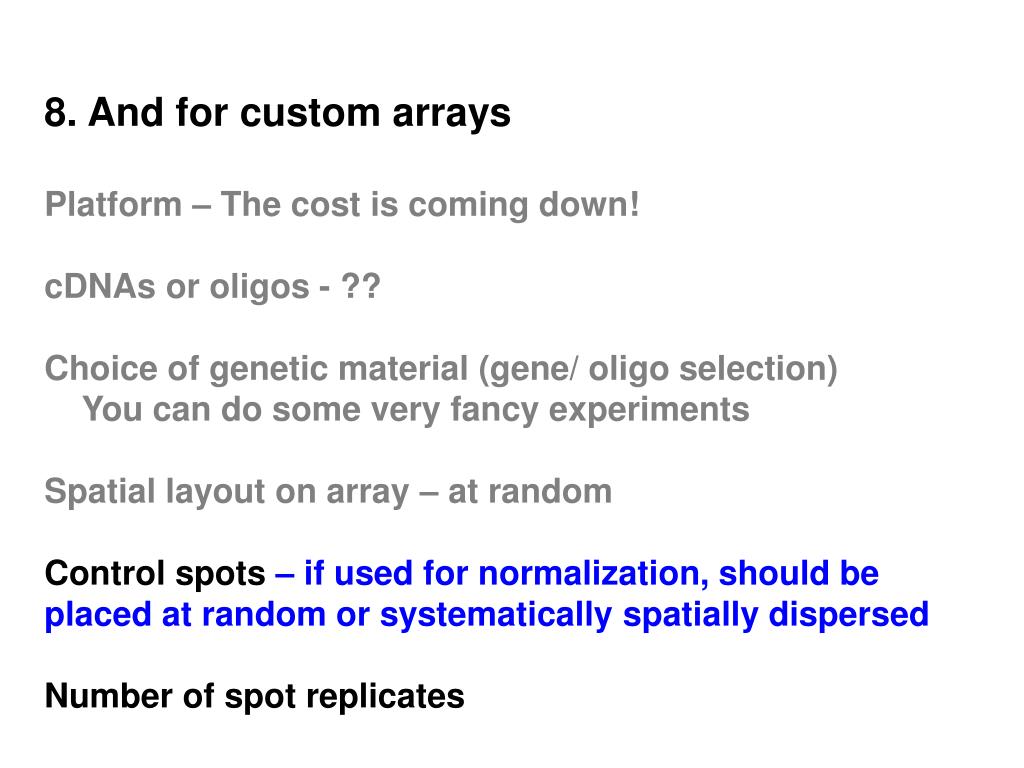Click 'placed at random or systematically spatially dispersed'

[487, 615]
